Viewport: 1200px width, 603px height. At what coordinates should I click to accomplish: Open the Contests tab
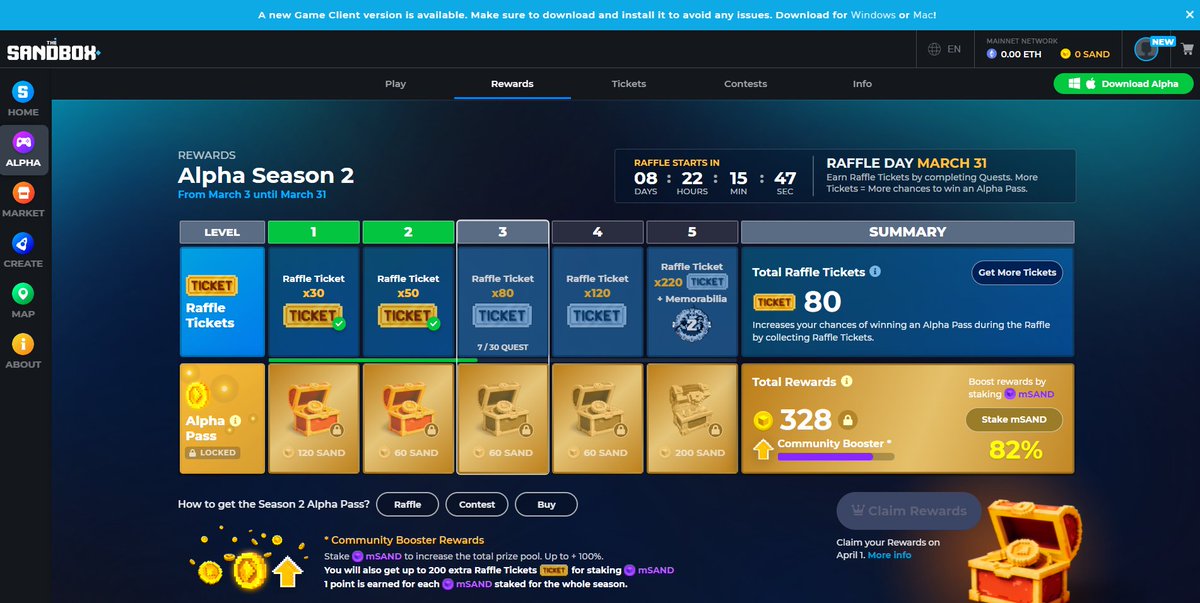(746, 84)
